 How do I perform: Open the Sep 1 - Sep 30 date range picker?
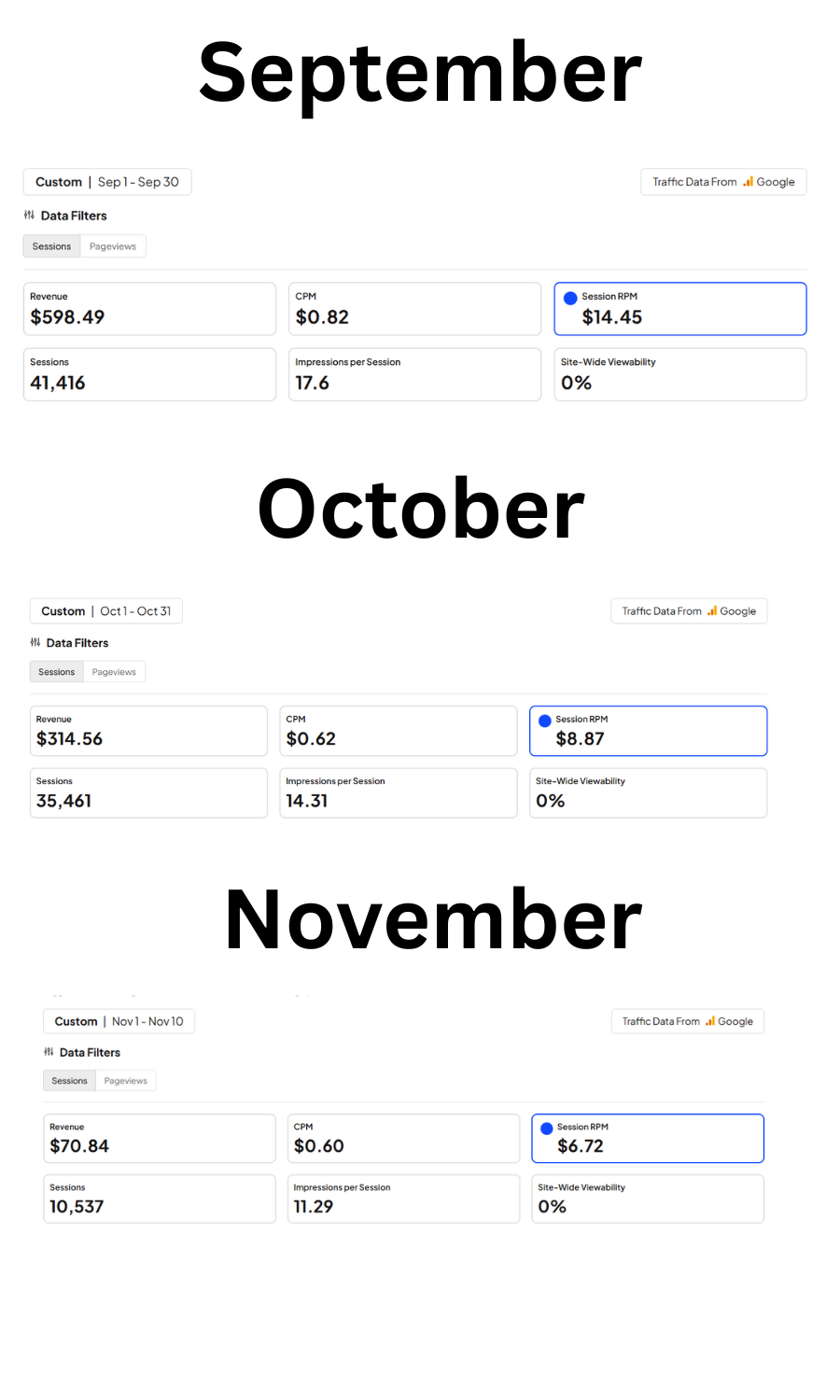107,182
